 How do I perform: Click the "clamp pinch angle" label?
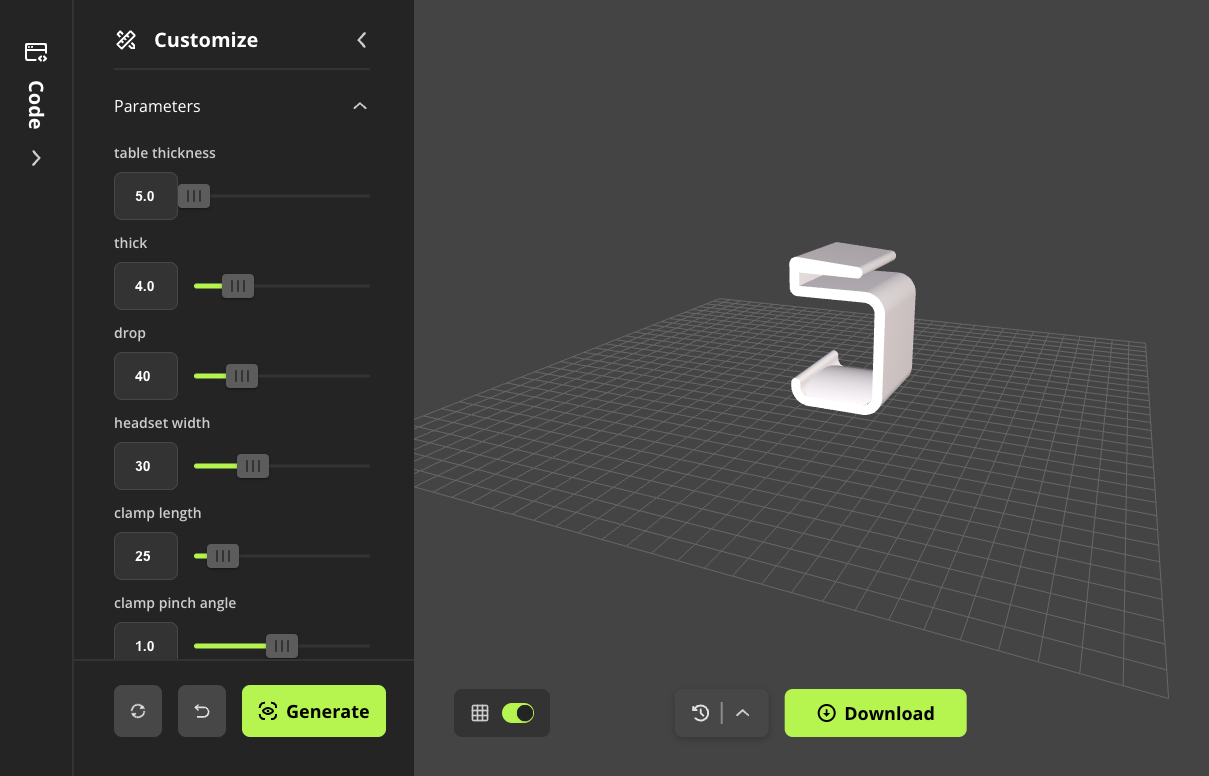click(175, 603)
